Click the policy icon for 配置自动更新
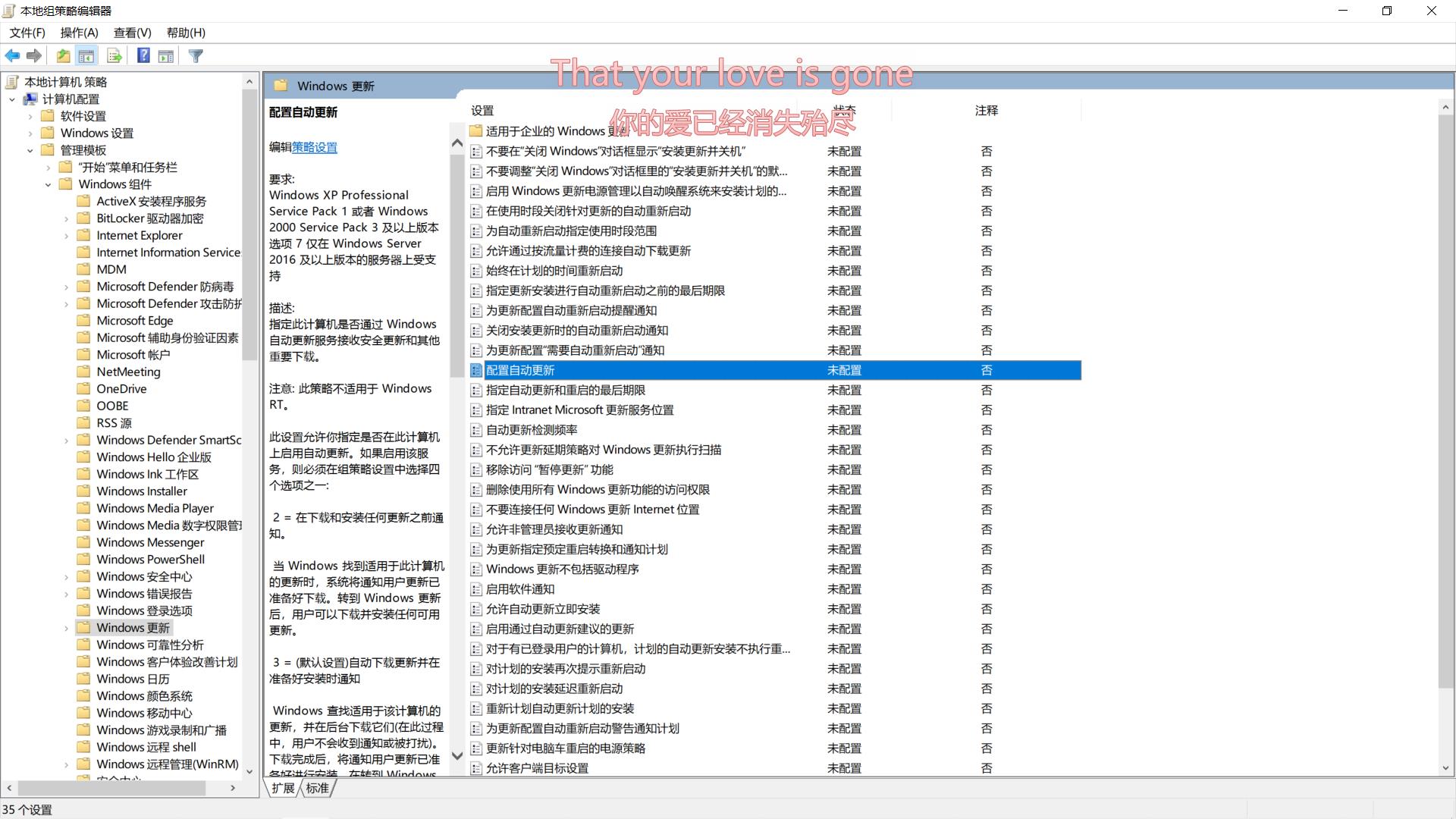Screen dimensions: 1456x819 tap(476, 370)
